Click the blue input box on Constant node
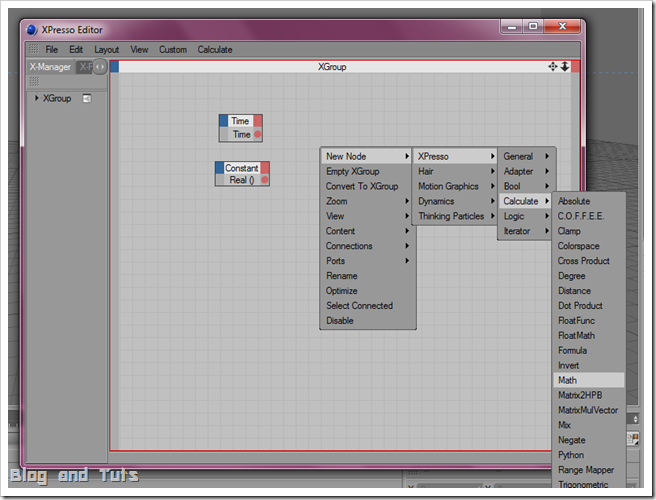 click(220, 168)
